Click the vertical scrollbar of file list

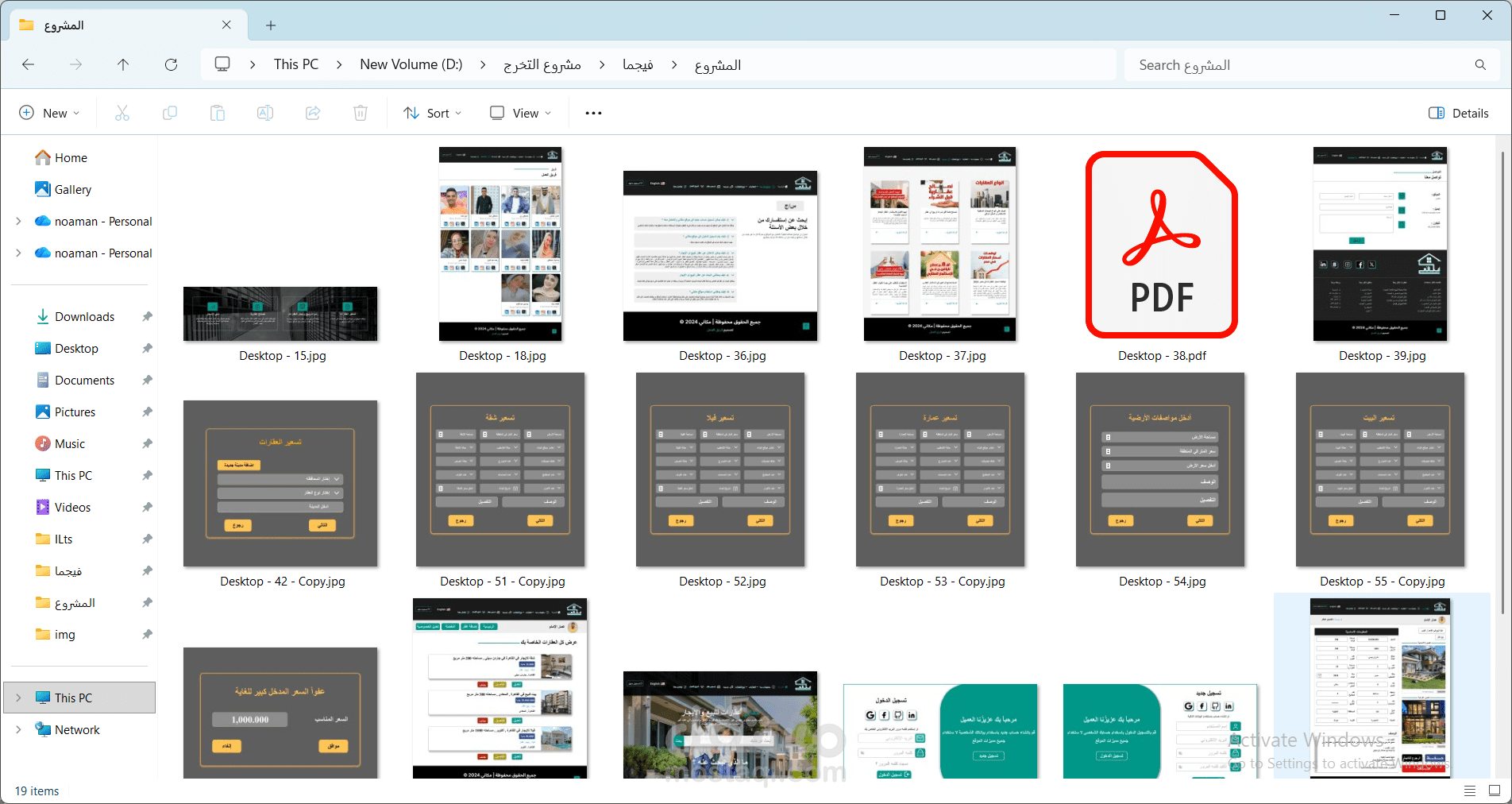[1502, 381]
